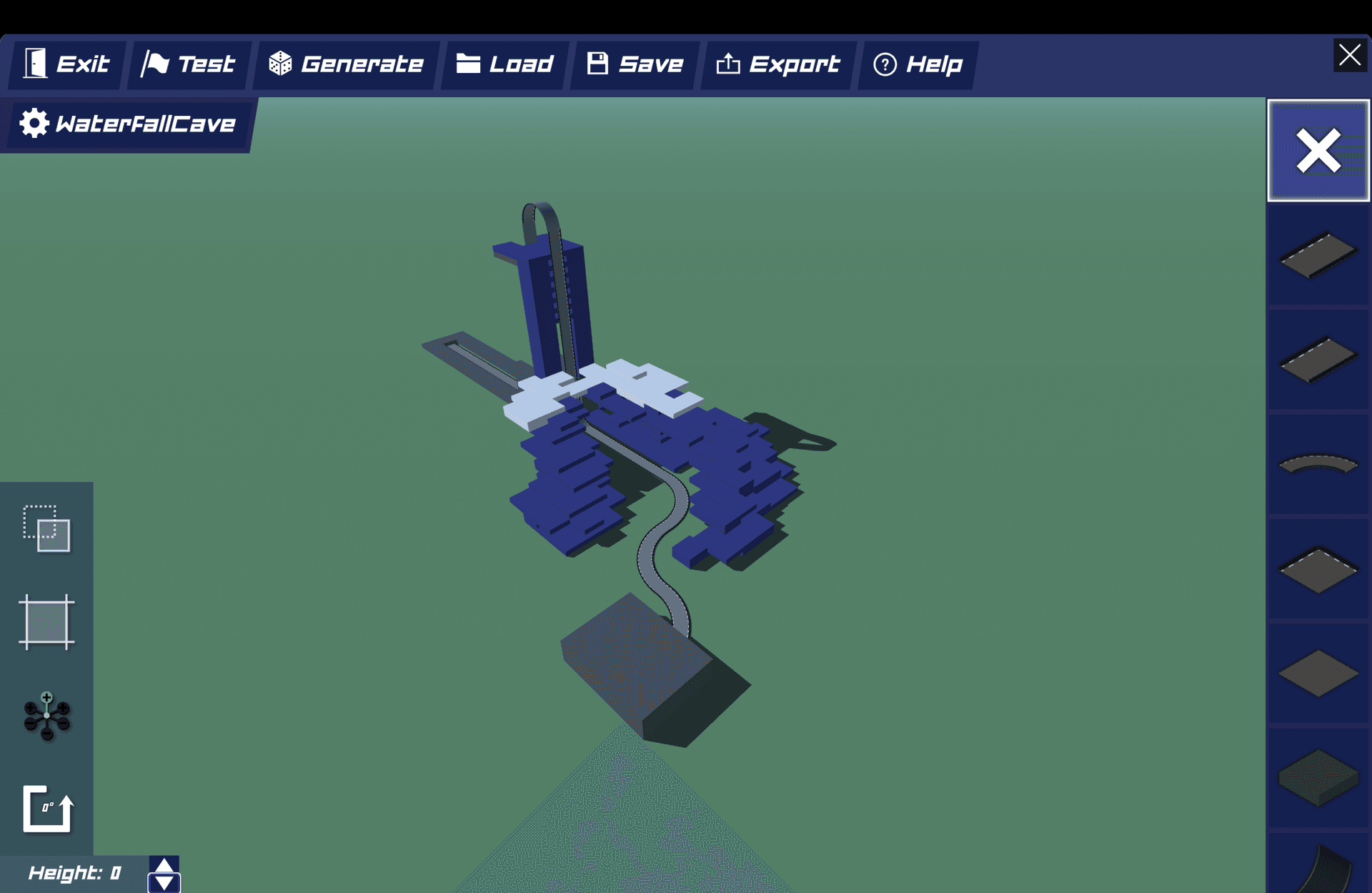Select first dashed-edge flat road piece

pyautogui.click(x=1318, y=255)
